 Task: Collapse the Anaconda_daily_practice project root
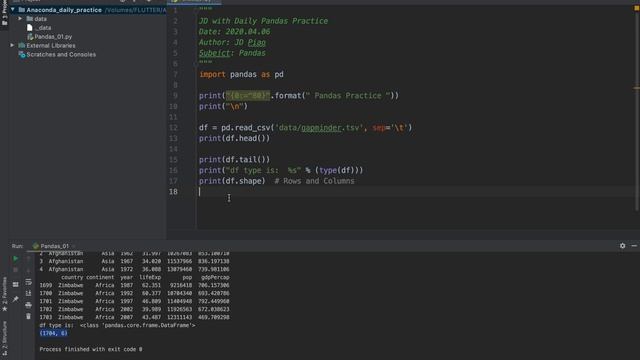(x=13, y=9)
